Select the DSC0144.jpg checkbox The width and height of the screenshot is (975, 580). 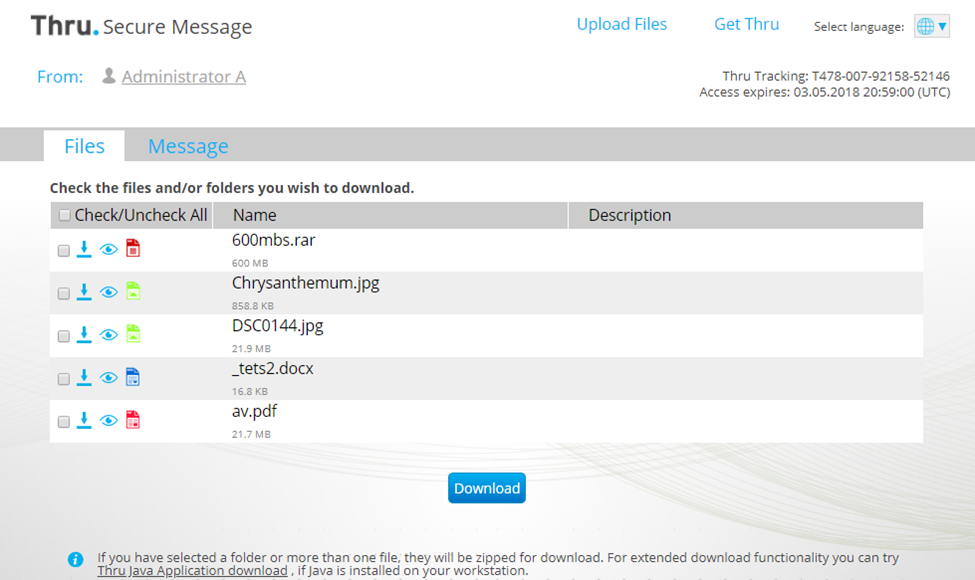64,337
